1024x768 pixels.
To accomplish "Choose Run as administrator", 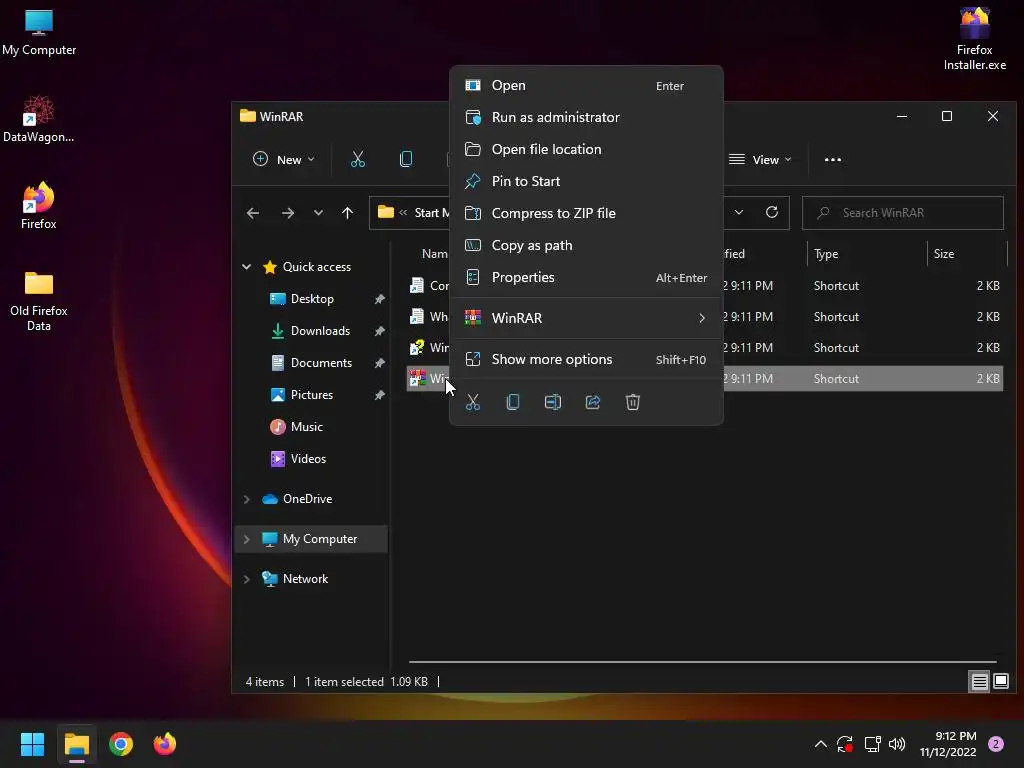I will [586, 118].
